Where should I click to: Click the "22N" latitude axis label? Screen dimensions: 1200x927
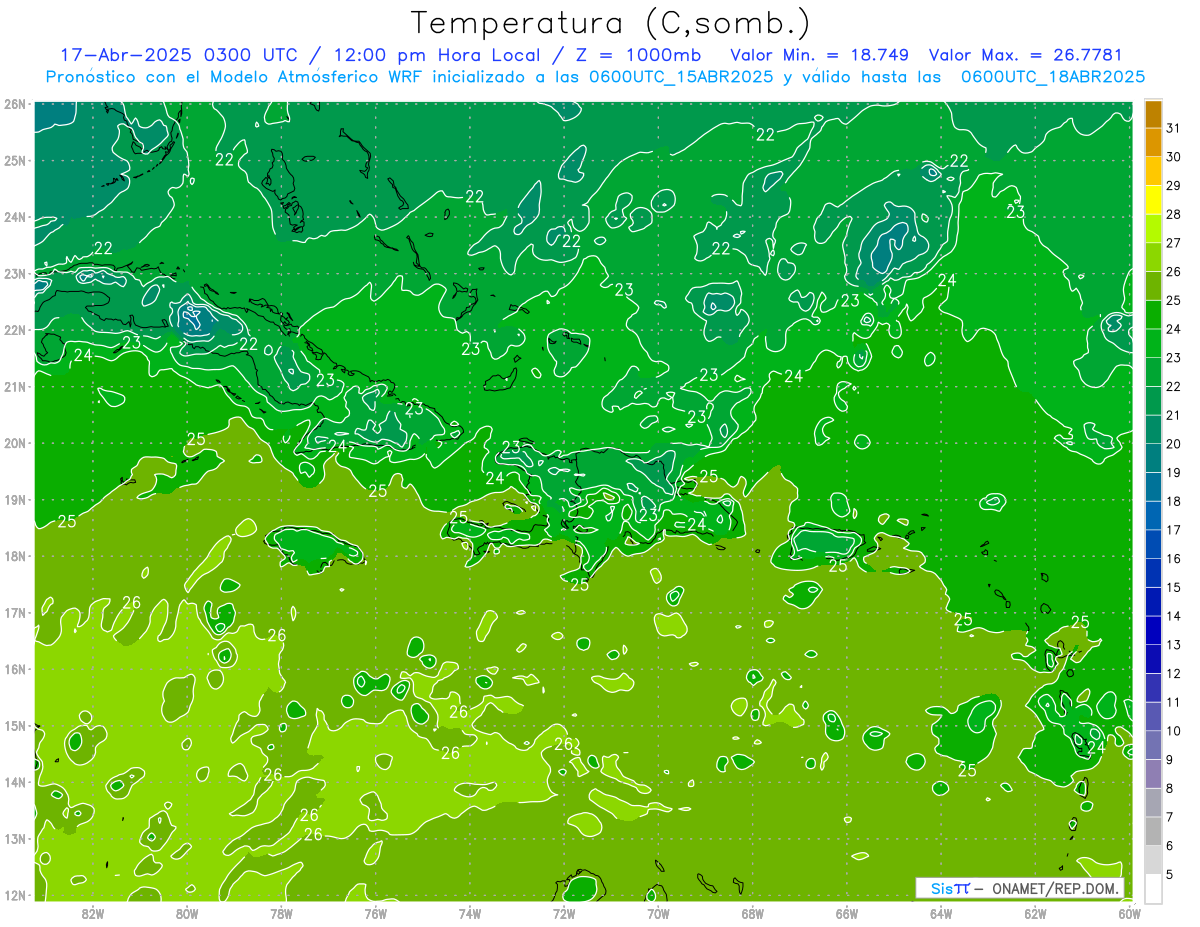[14, 330]
